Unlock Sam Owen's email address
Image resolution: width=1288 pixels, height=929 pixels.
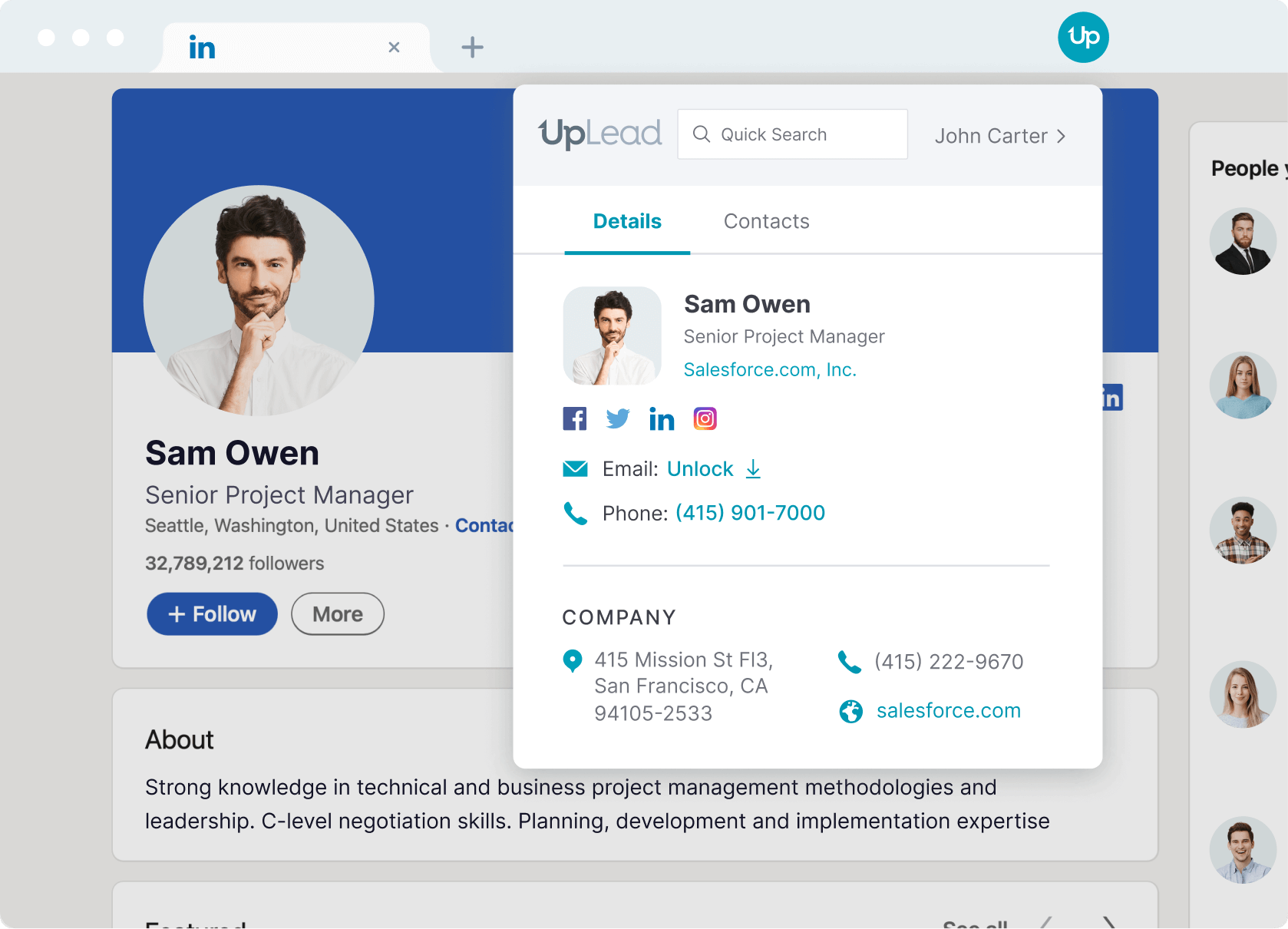[x=700, y=469]
